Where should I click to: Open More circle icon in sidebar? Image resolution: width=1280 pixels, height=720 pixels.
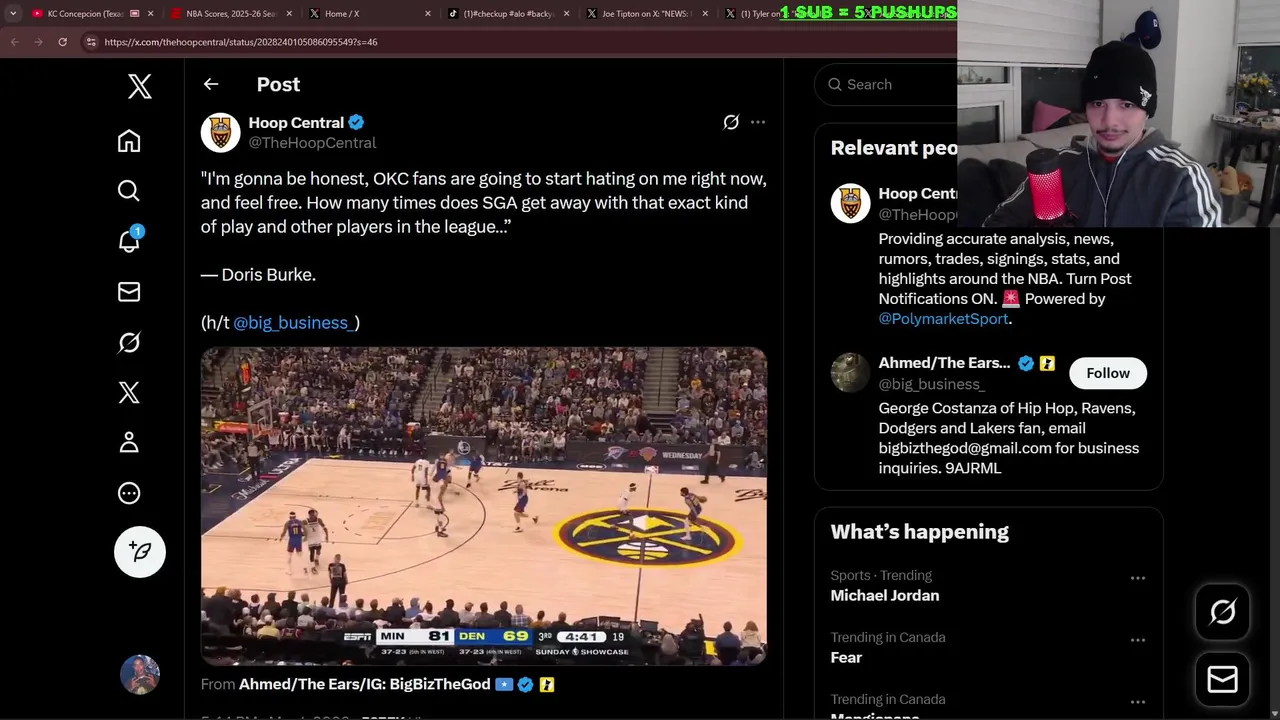tap(129, 493)
